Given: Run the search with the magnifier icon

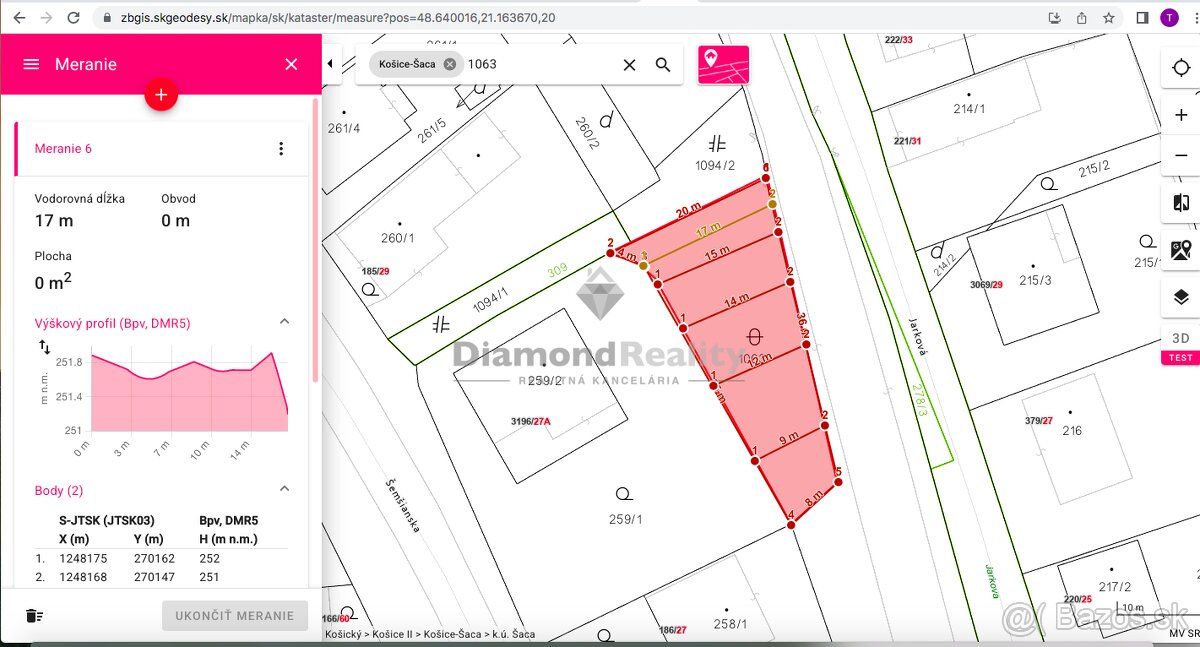Looking at the screenshot, I should [x=663, y=65].
